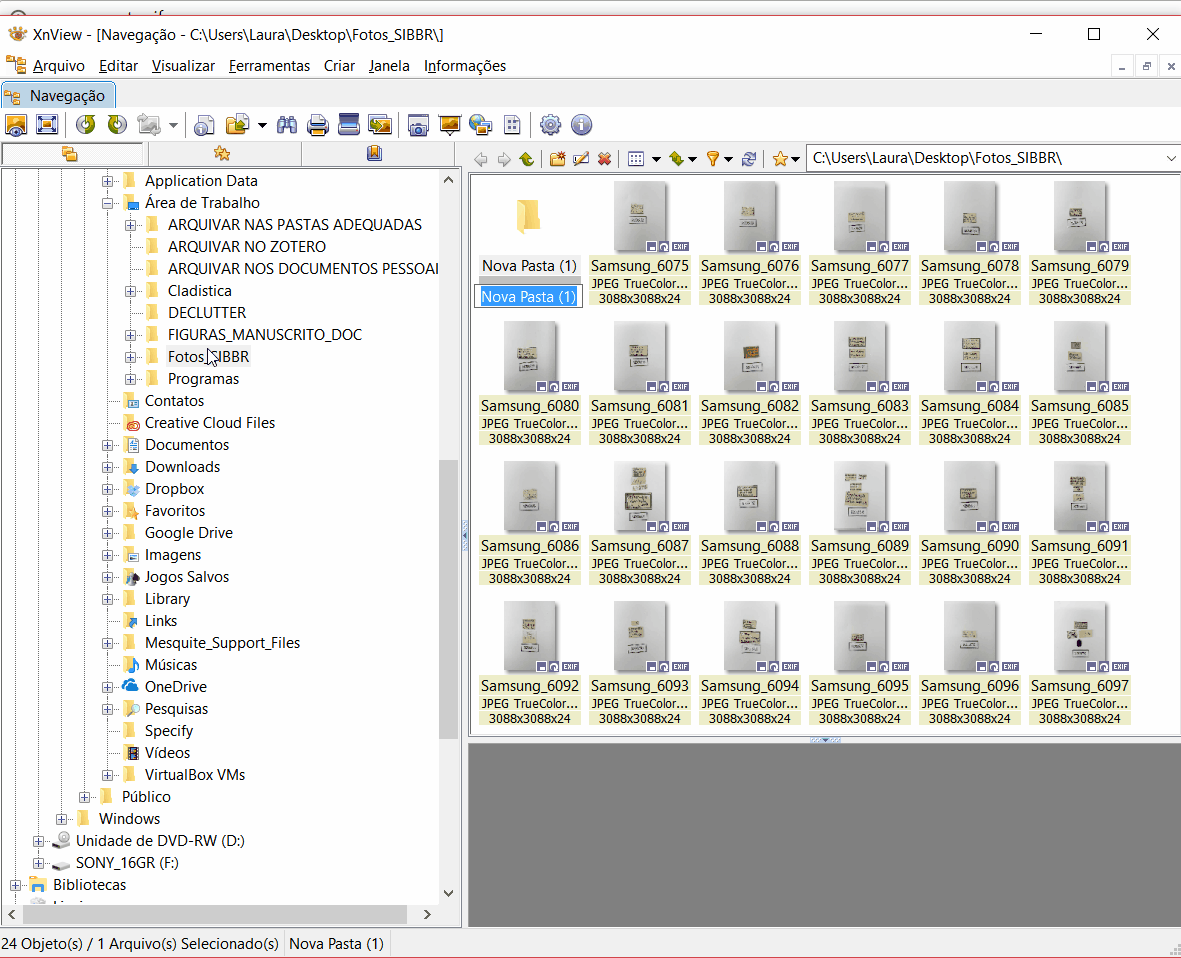Select the Samsung_6075 thumbnail
Screen dimensions: 1181x958
(x=639, y=243)
